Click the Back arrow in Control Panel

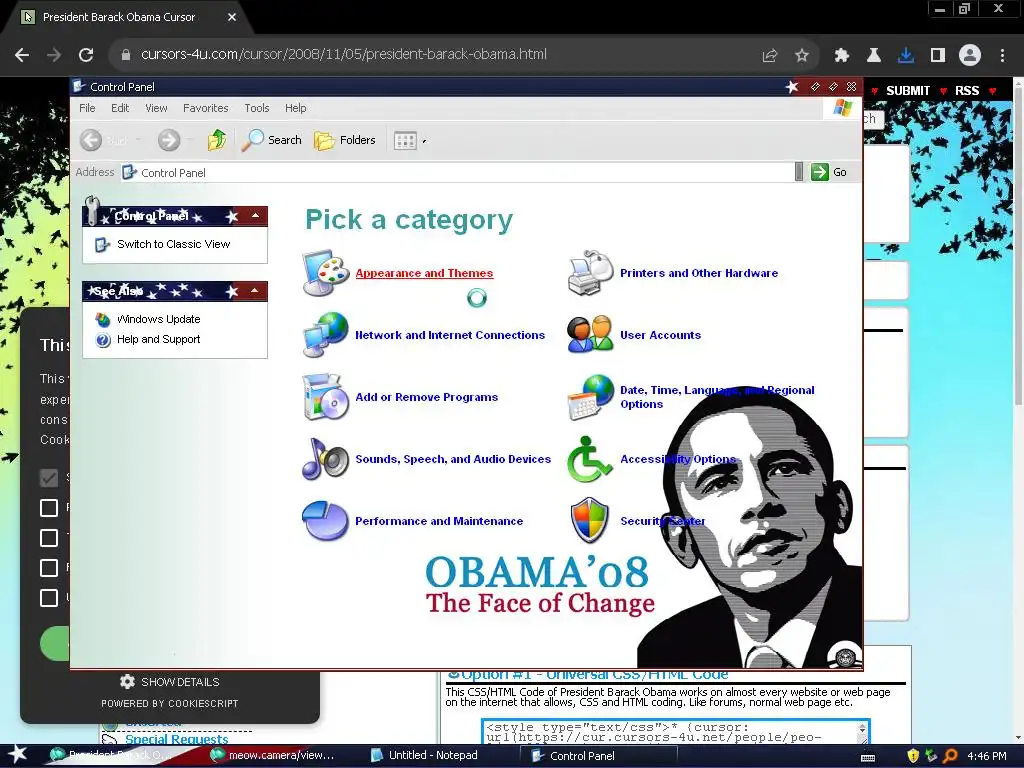coord(91,140)
